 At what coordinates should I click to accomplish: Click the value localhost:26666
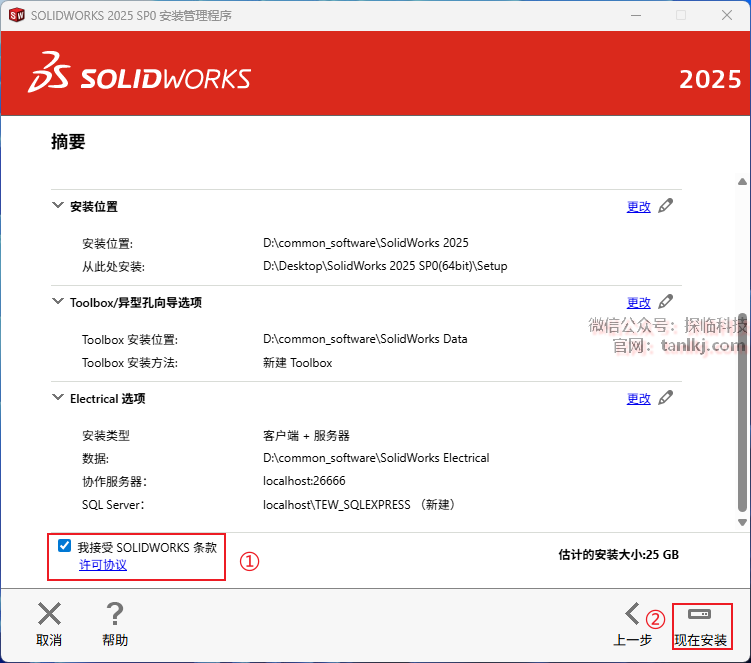(304, 480)
